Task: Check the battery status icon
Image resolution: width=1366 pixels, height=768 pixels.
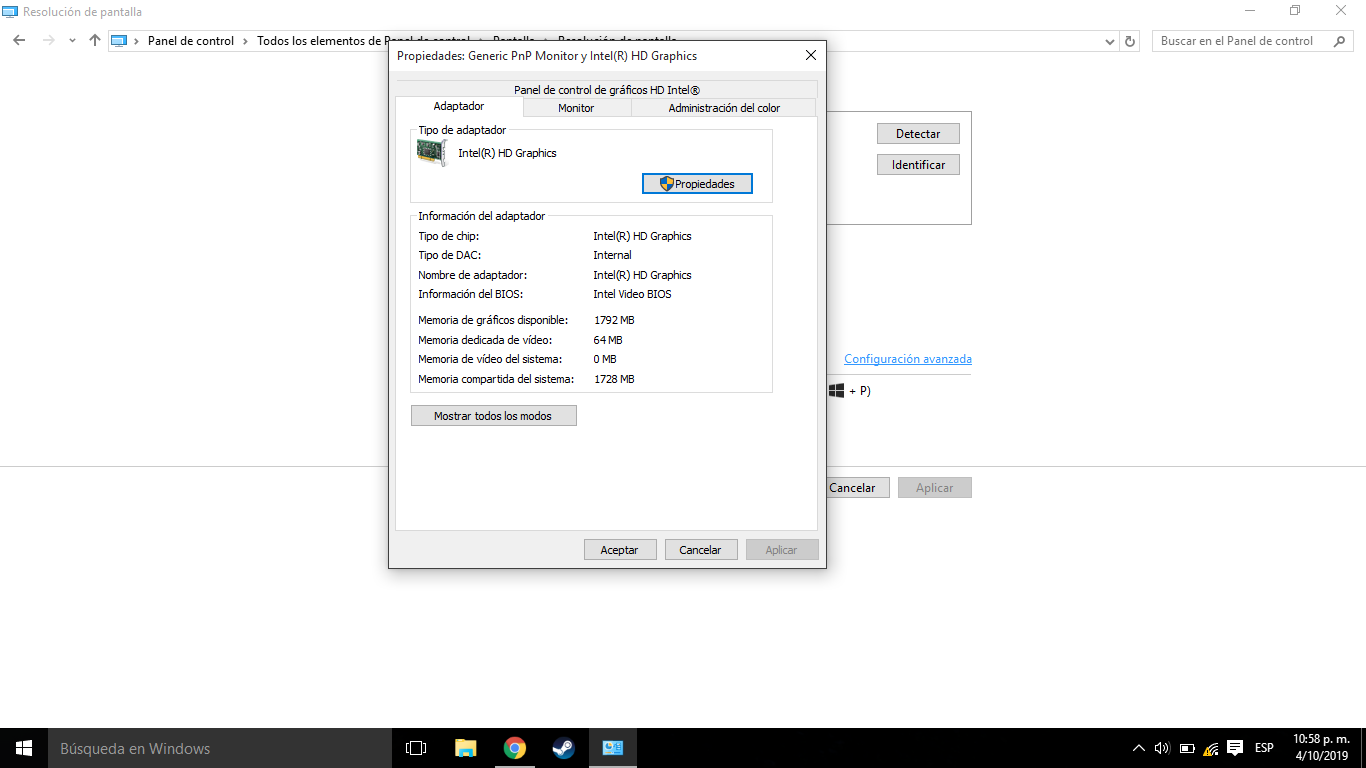Action: [x=1187, y=748]
